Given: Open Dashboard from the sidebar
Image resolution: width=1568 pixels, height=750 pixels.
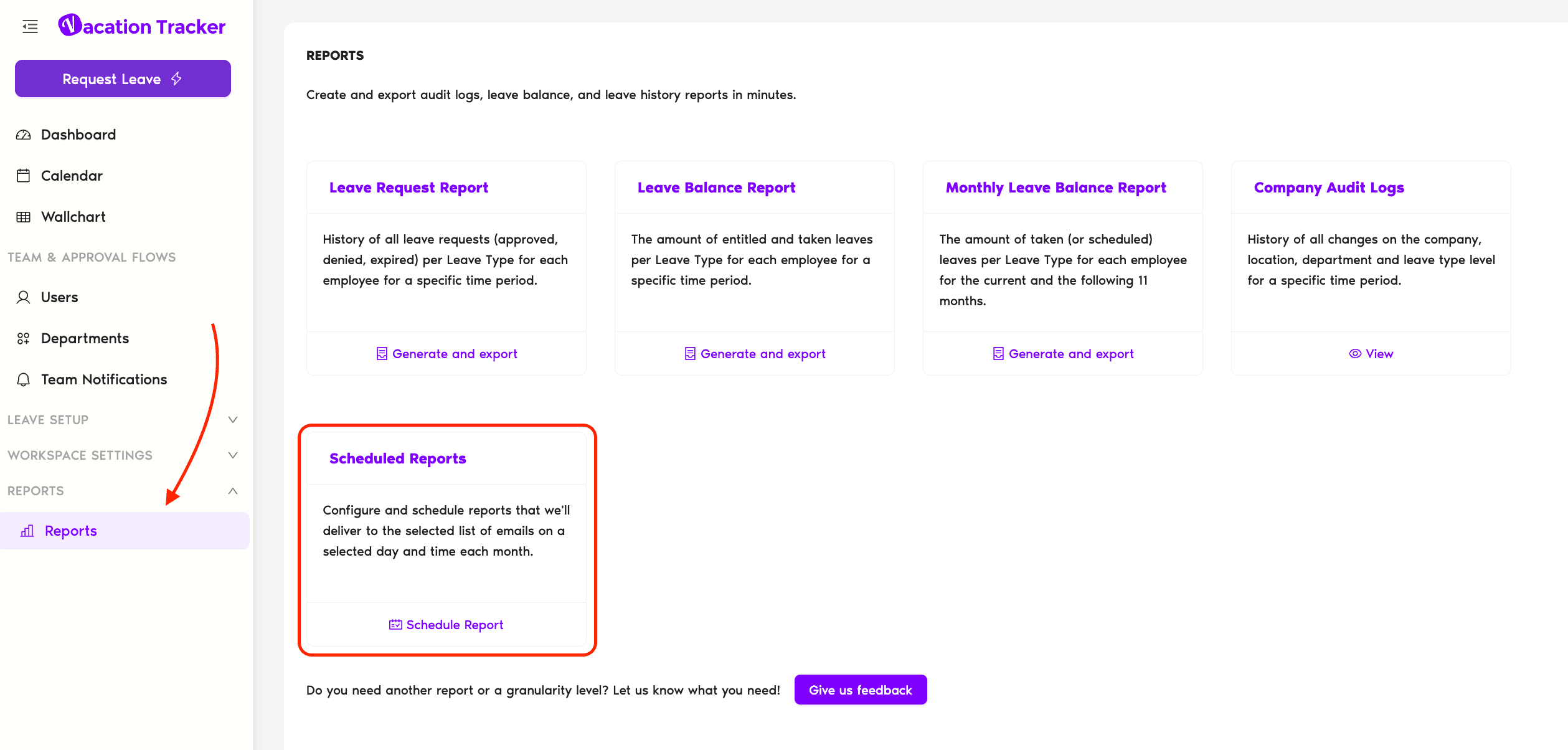Looking at the screenshot, I should coord(78,135).
